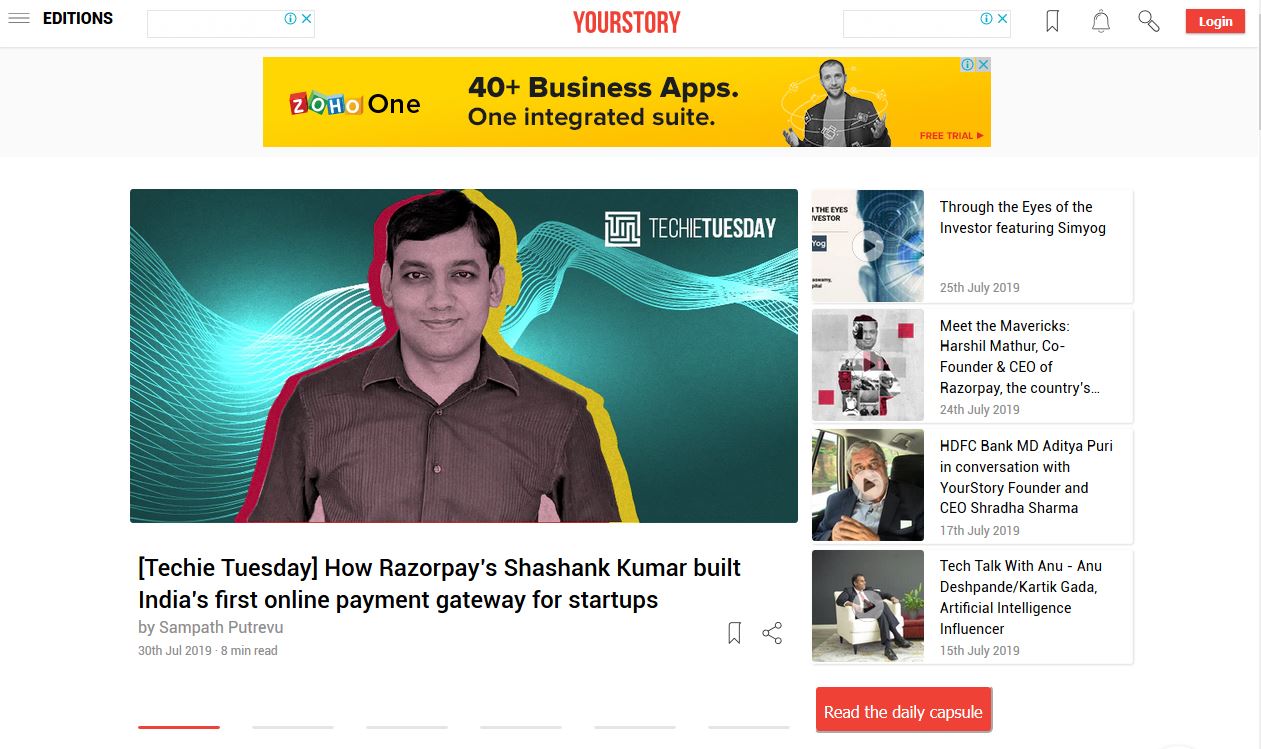Open the EDITIONS menu

pyautogui.click(x=78, y=18)
